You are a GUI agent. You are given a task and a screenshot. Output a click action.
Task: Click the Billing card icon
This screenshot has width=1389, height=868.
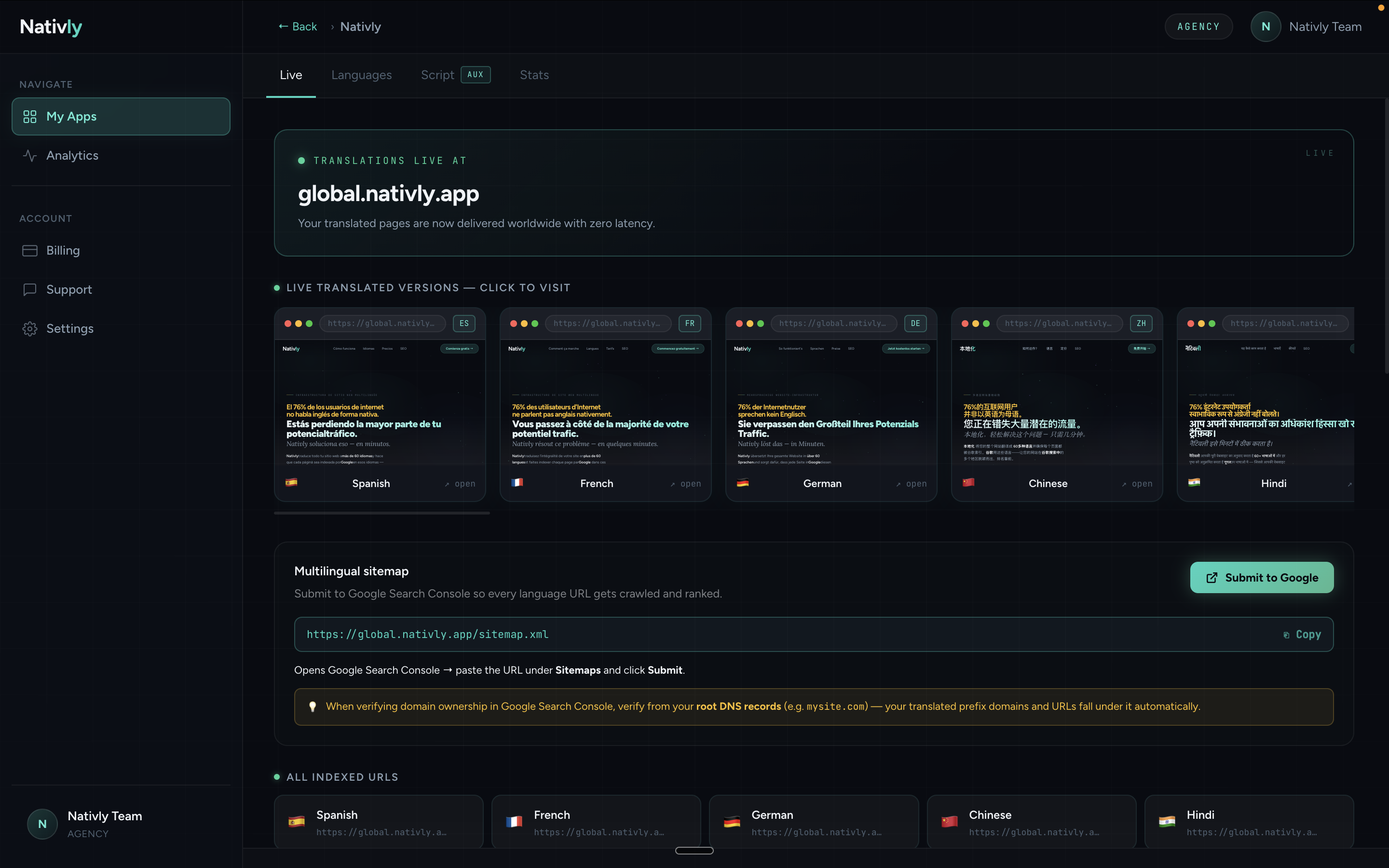(30, 251)
